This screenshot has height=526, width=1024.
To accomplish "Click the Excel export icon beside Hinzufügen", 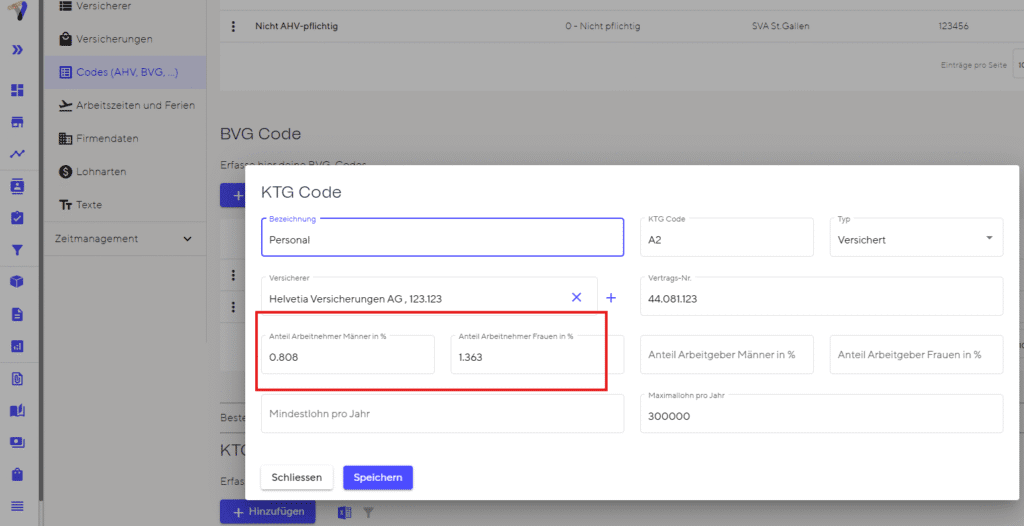I will [x=343, y=512].
